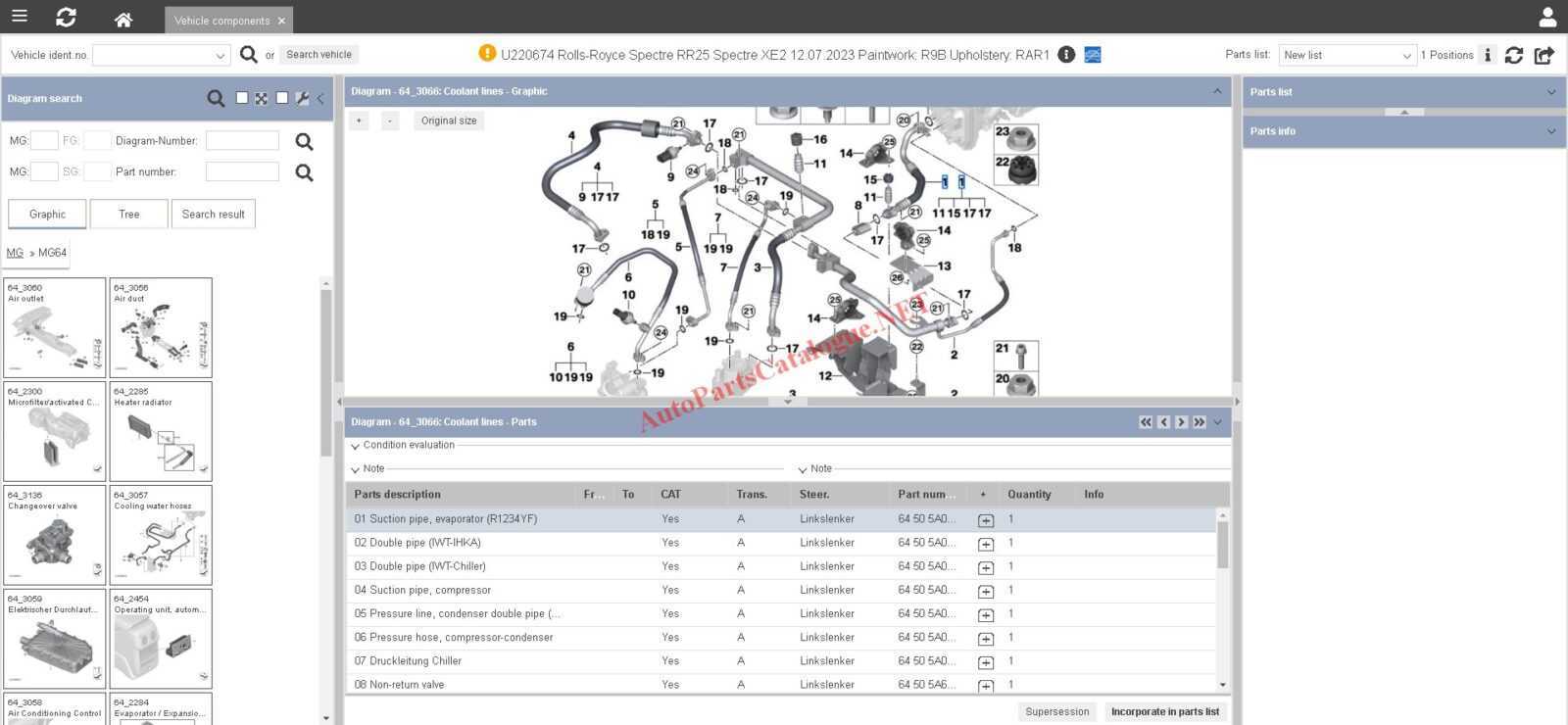Toggle fullscreen icon in Diagram search
The width and height of the screenshot is (1568, 725).
(262, 98)
